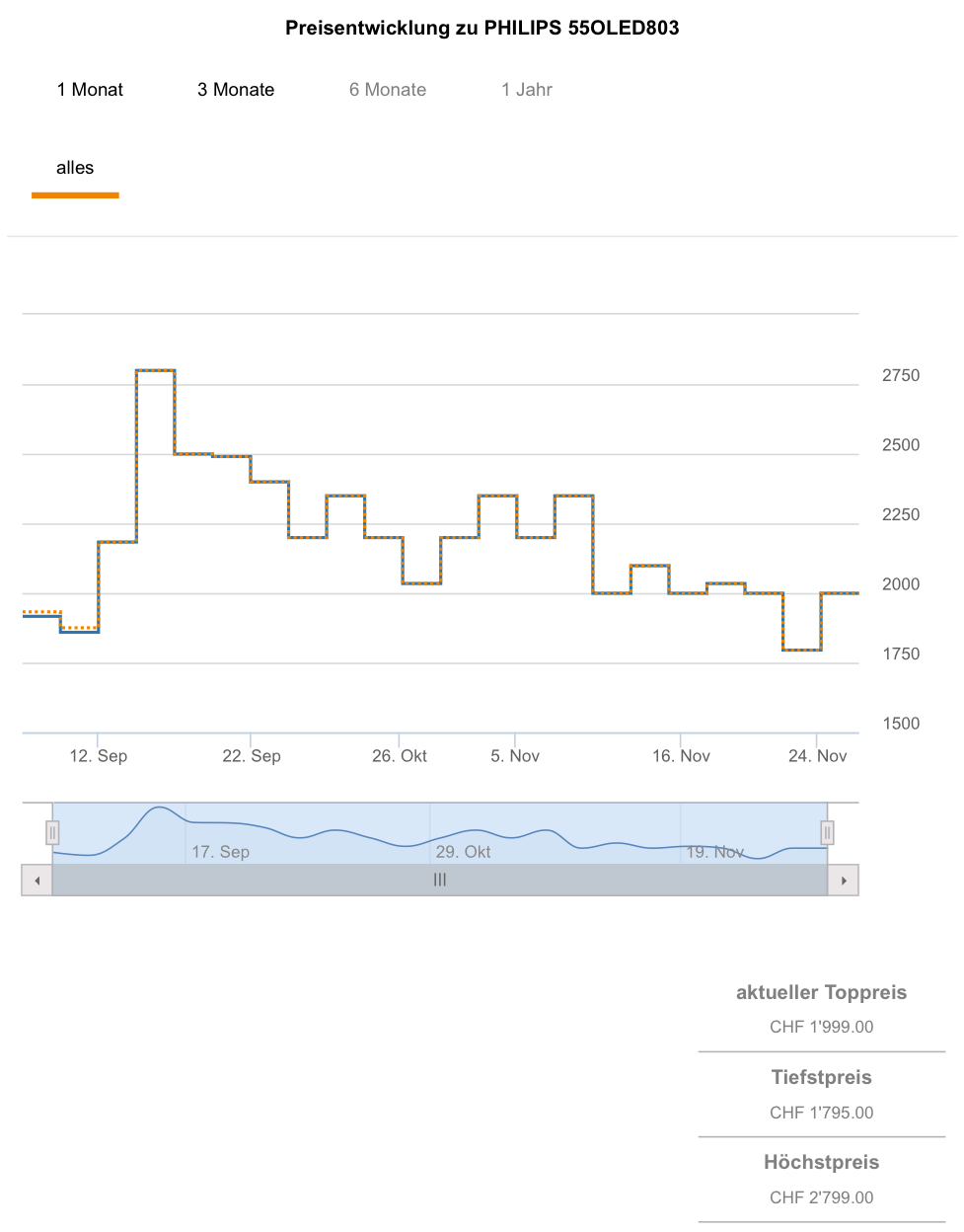Screen dimensions: 964x1232
Task: Click the chart's highest price step near 2750
Action: (156, 371)
